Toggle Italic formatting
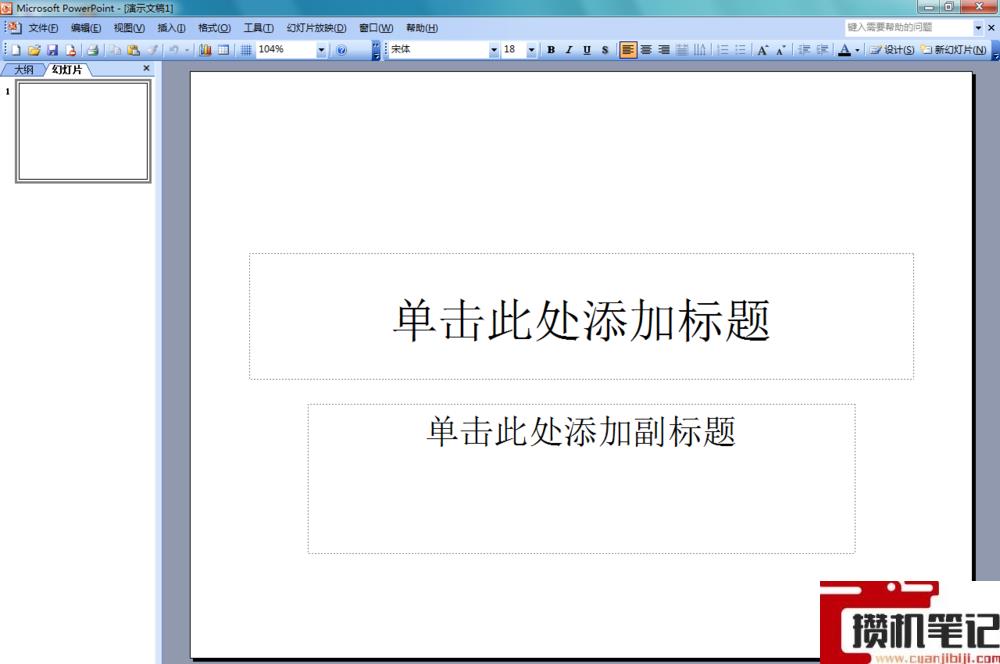 [x=569, y=50]
